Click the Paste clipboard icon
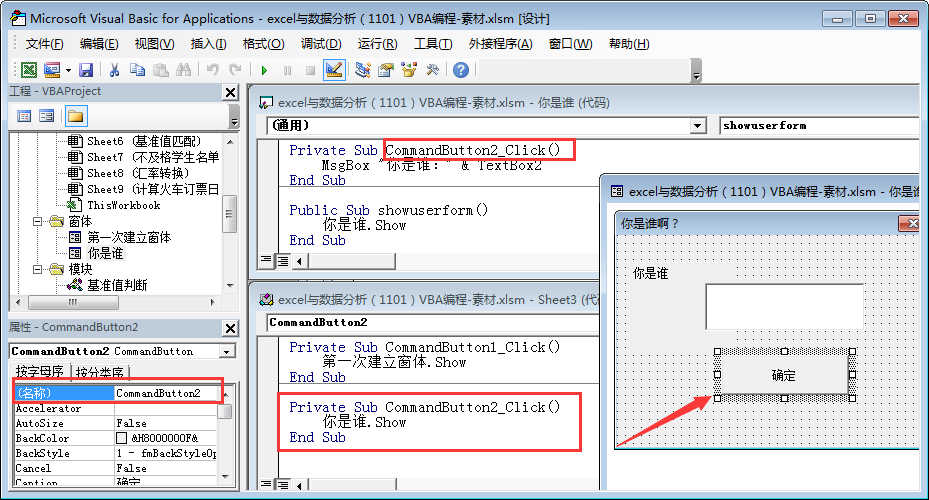The width and height of the screenshot is (929, 500). pyautogui.click(x=161, y=70)
